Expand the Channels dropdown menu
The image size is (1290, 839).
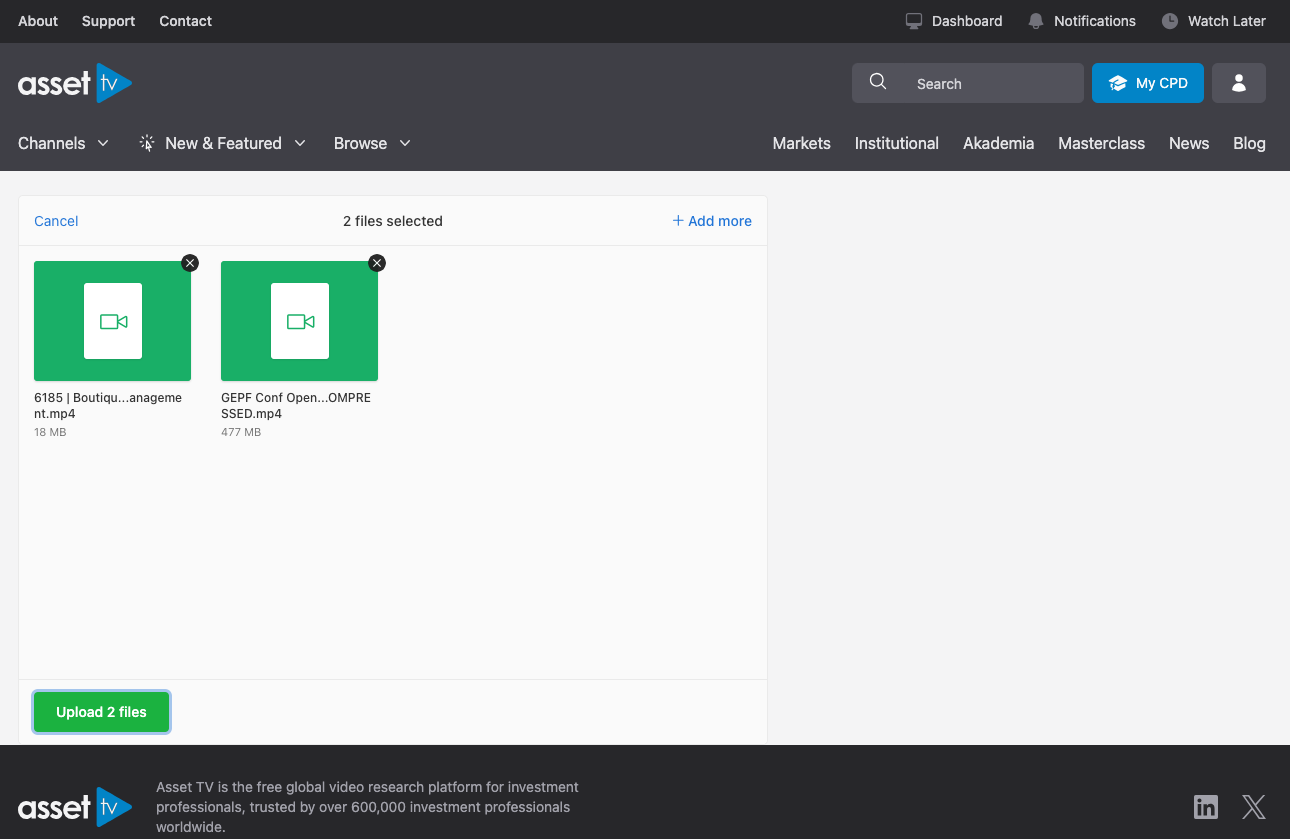[x=63, y=143]
